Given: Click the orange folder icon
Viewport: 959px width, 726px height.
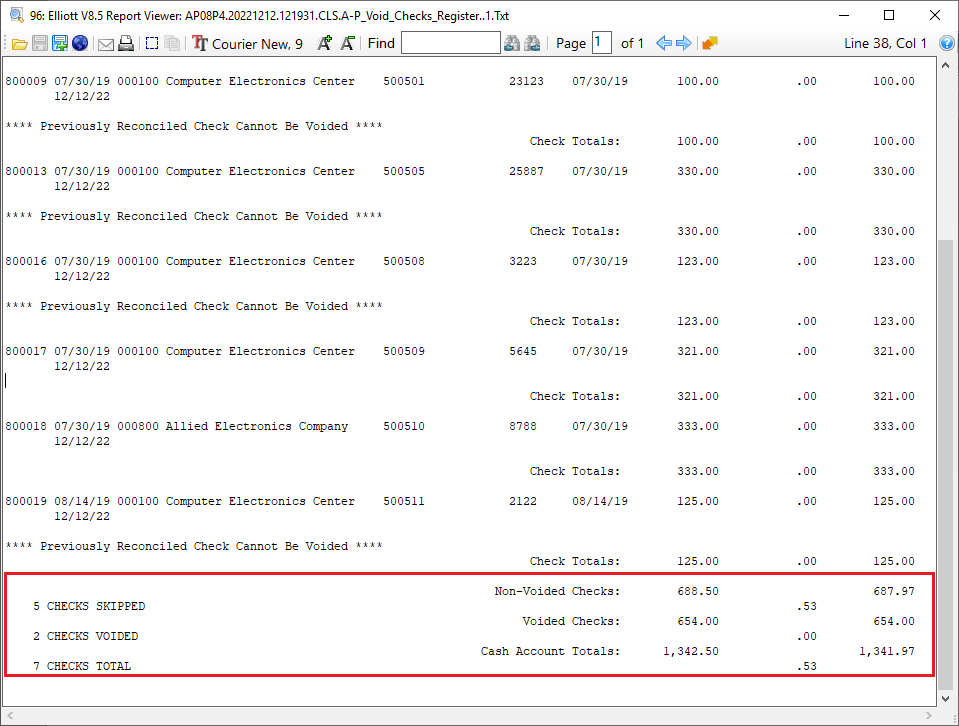Looking at the screenshot, I should click(709, 43).
